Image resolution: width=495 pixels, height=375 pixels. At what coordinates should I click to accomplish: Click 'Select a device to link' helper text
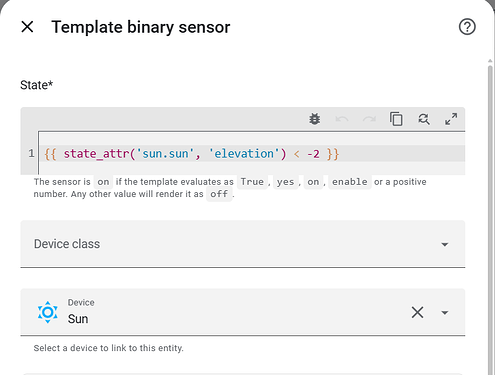click(109, 348)
